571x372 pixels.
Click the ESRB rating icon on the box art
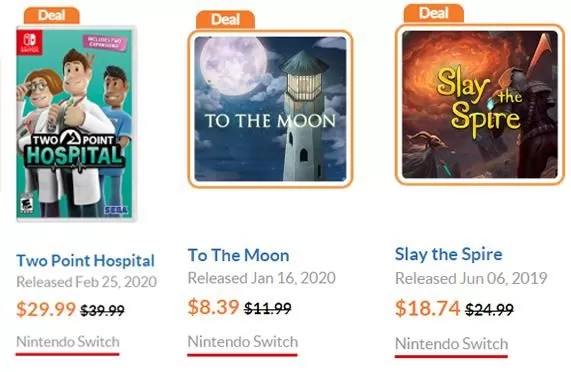click(x=26, y=204)
